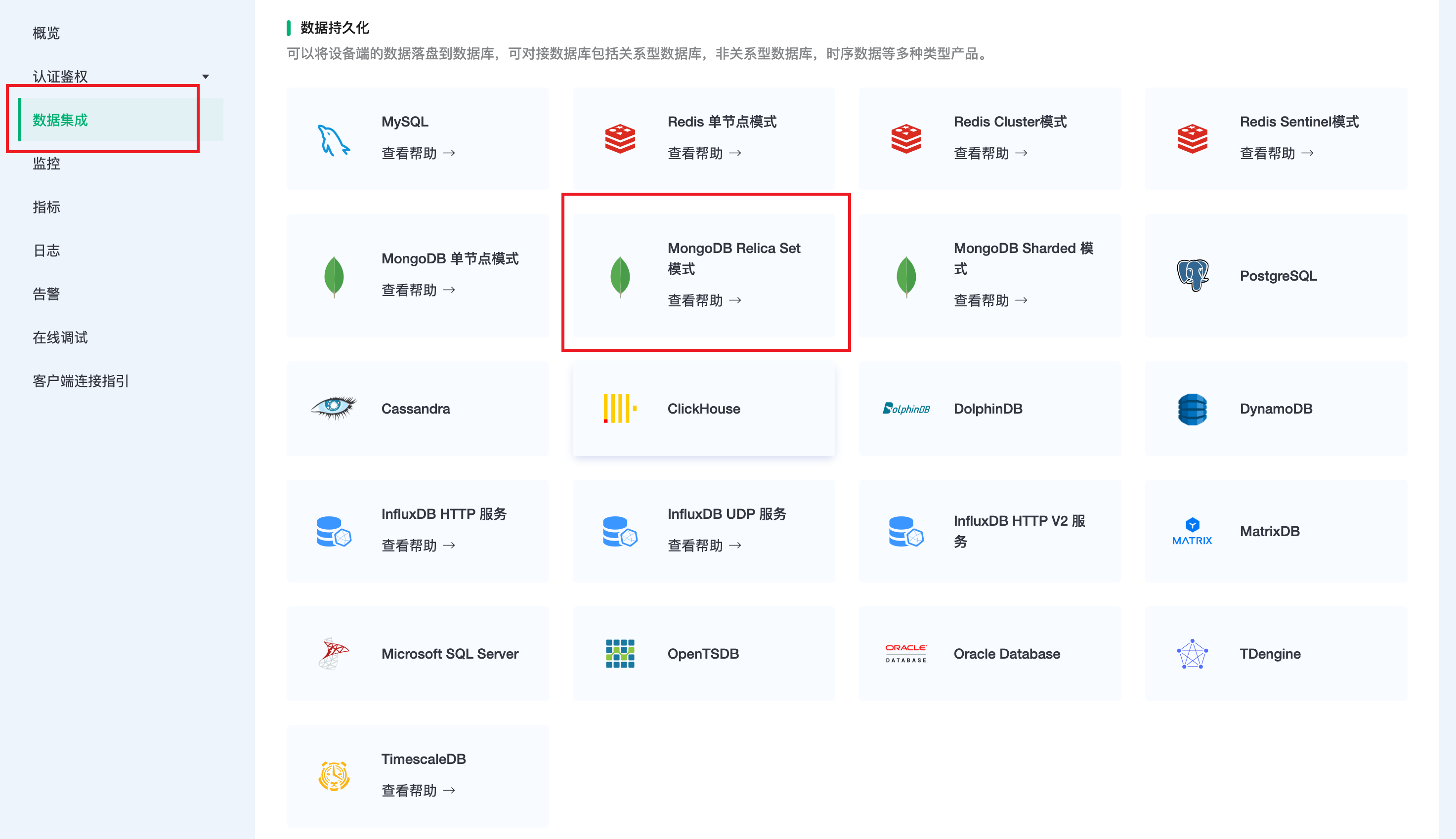Select the Oracle Database card

click(x=989, y=653)
